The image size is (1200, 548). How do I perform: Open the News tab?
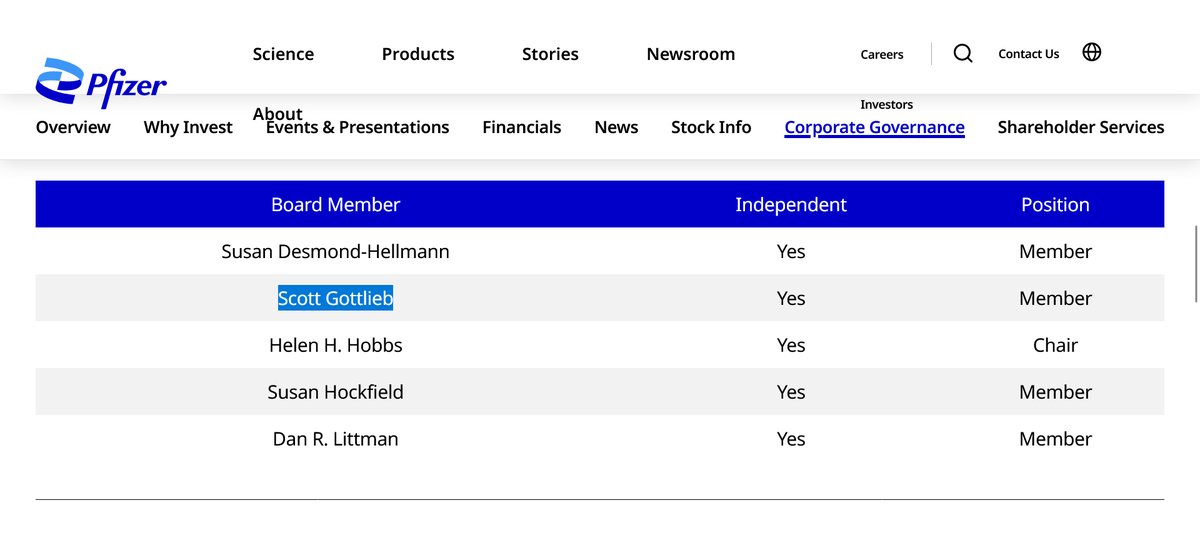click(x=616, y=127)
